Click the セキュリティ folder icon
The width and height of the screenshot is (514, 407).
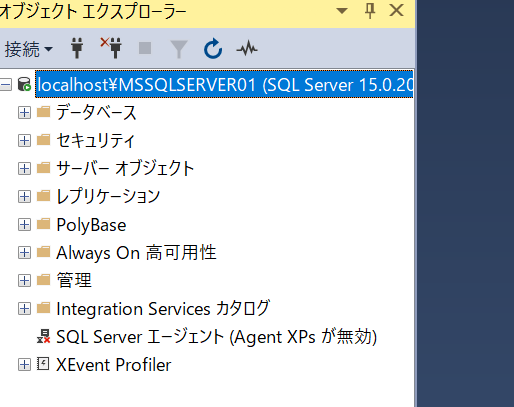(x=43, y=140)
